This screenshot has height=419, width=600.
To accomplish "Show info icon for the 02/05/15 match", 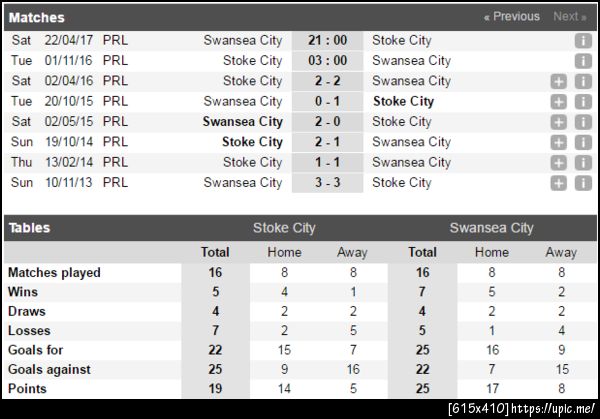I will click(583, 122).
